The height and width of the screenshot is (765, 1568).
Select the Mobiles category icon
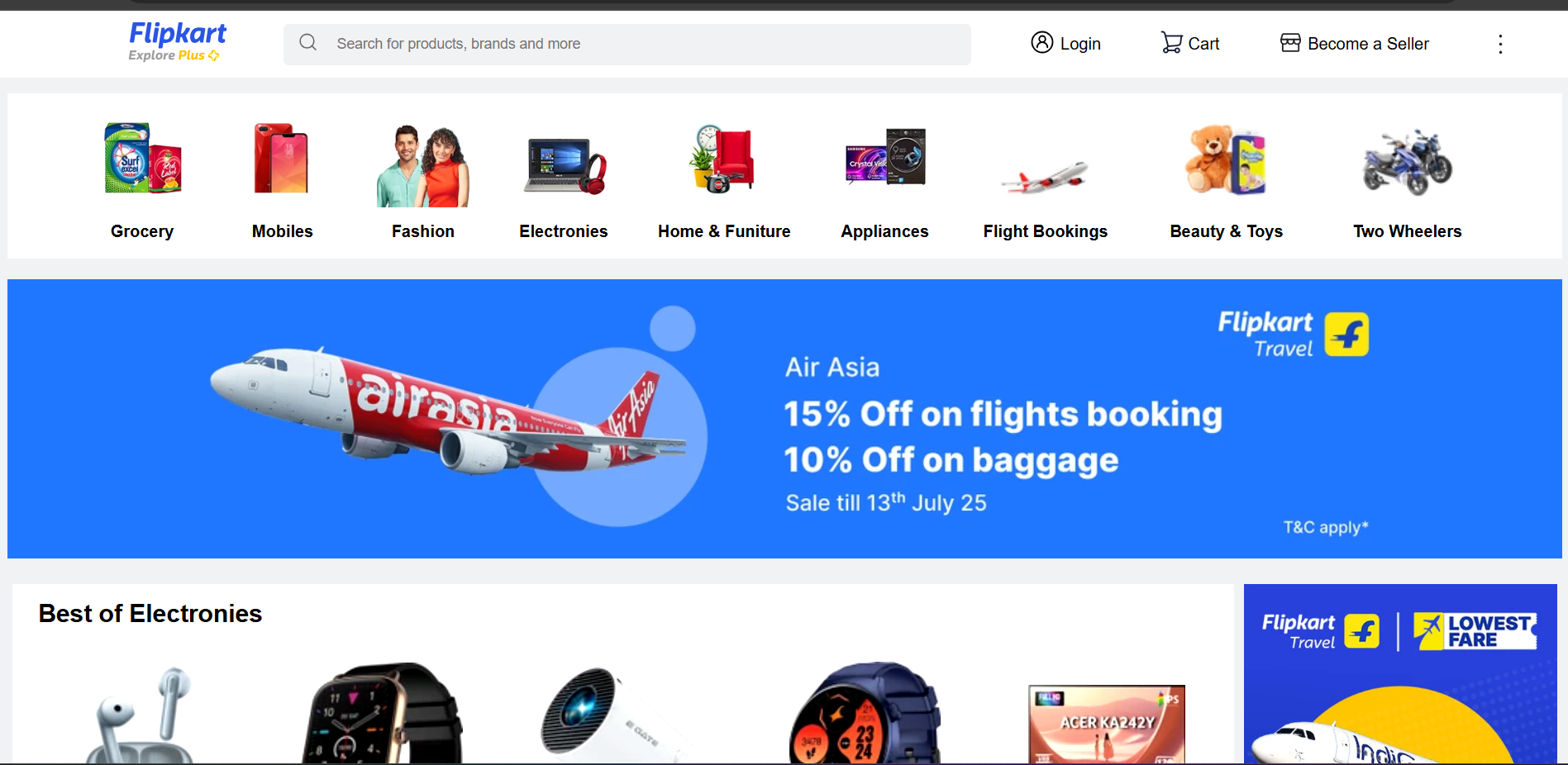click(x=282, y=159)
